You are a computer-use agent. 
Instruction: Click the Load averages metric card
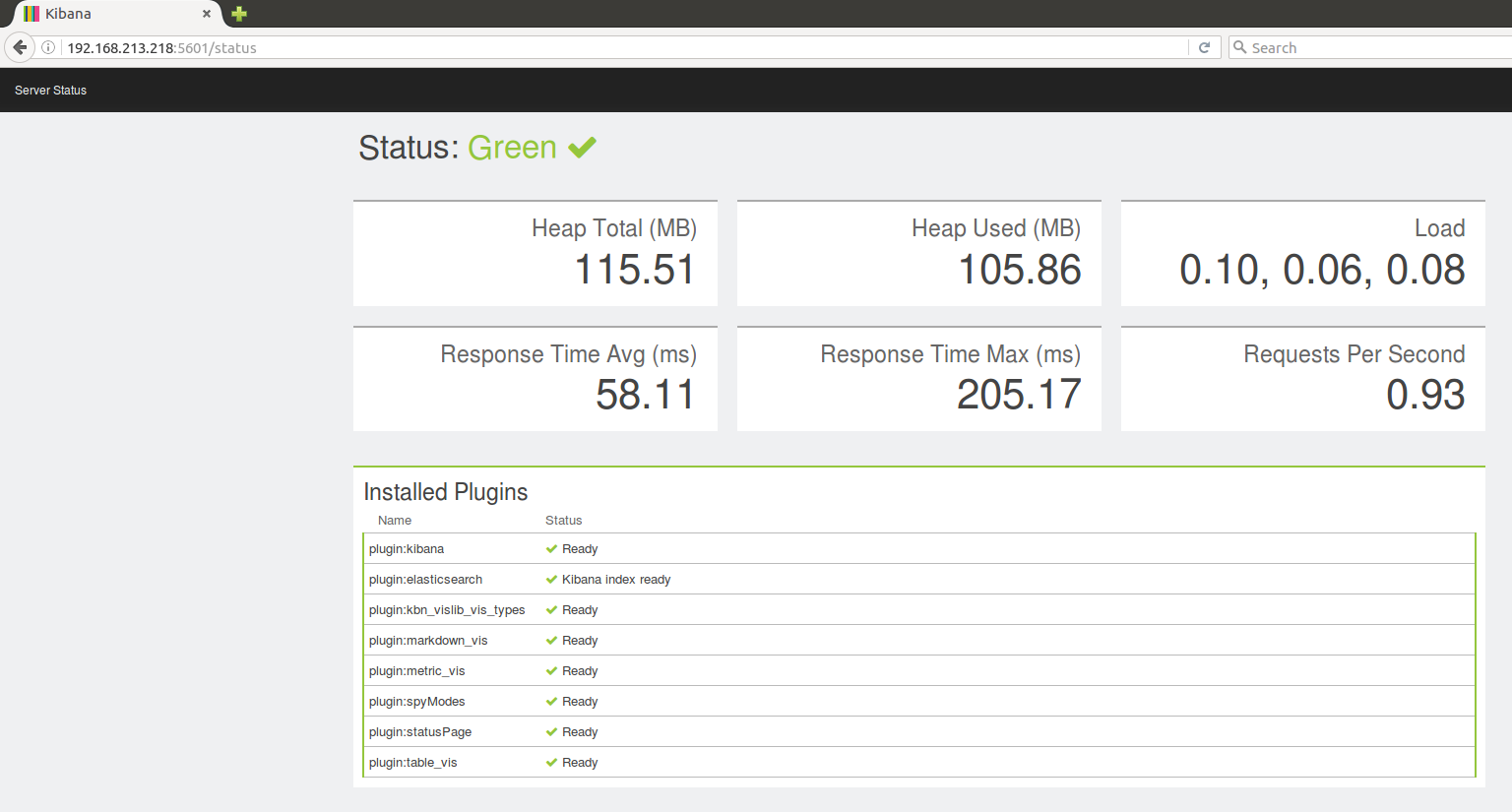[1302, 254]
